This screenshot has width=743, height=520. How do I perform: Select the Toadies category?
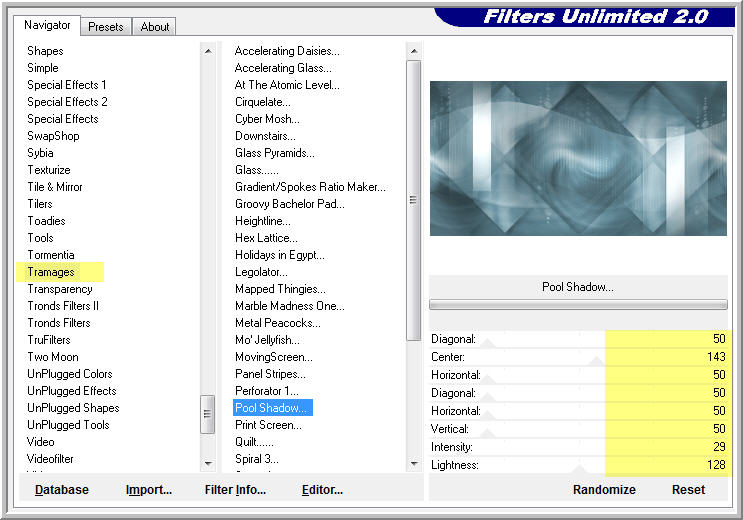(x=46, y=221)
